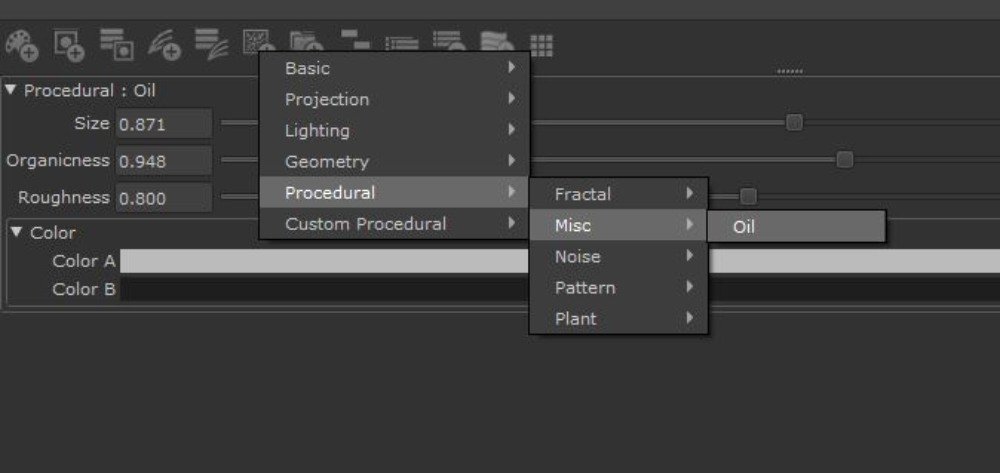Click the stacked layers icon beside the grid
Viewport: 1000px width, 473px height.
click(497, 41)
